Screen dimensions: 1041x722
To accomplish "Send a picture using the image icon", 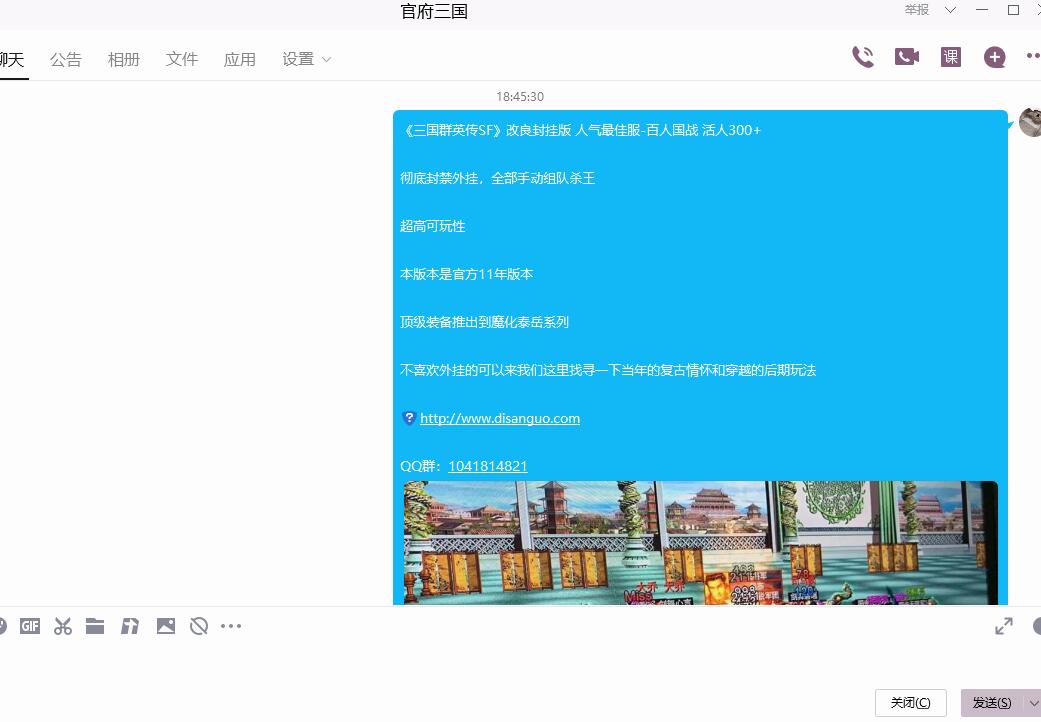I will click(x=166, y=626).
